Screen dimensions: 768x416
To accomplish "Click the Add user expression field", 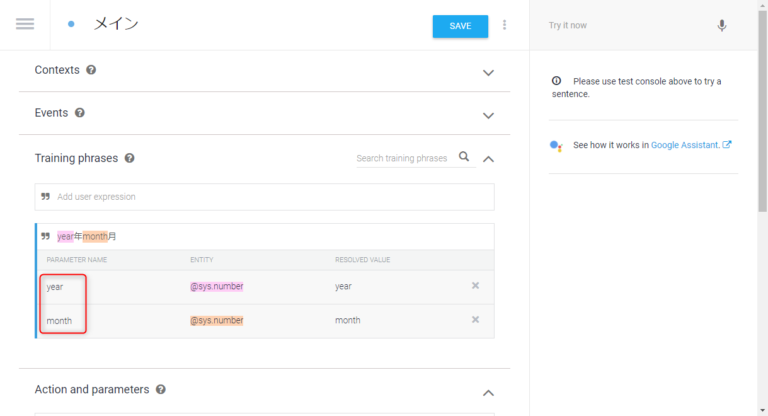I will [270, 197].
